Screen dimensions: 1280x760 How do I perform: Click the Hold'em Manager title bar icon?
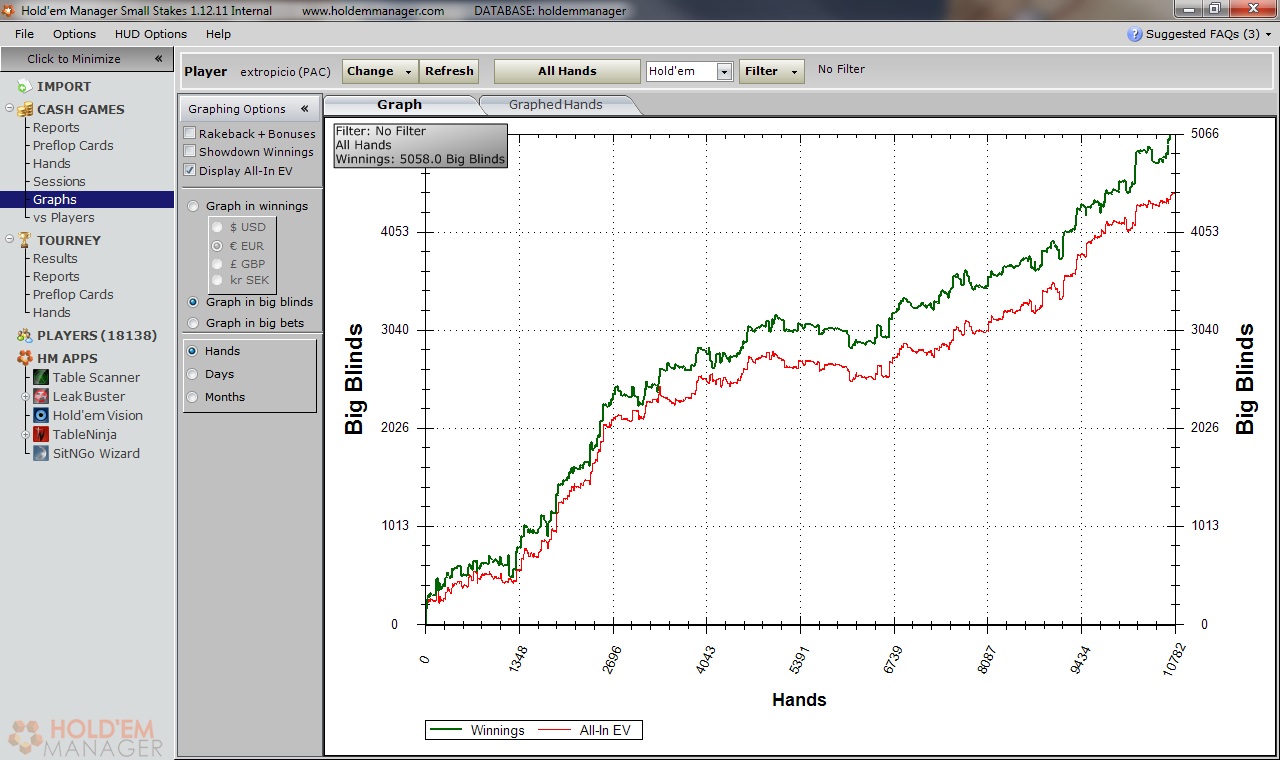point(9,10)
